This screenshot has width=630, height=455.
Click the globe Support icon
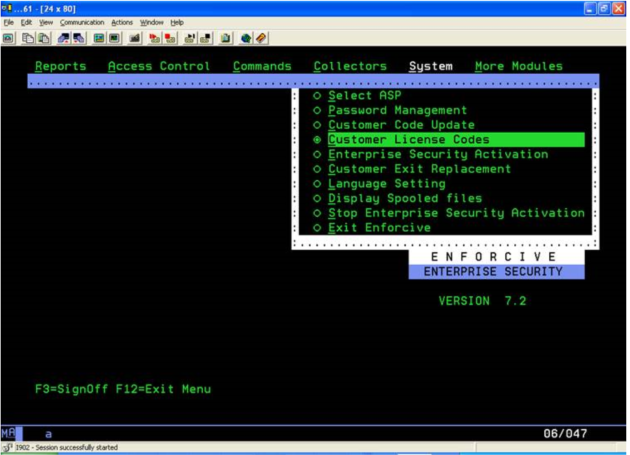tap(245, 38)
